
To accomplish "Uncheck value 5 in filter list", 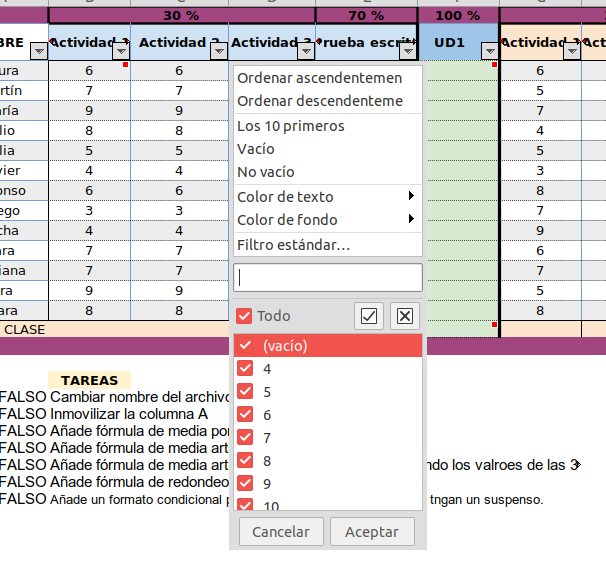I will coord(245,392).
